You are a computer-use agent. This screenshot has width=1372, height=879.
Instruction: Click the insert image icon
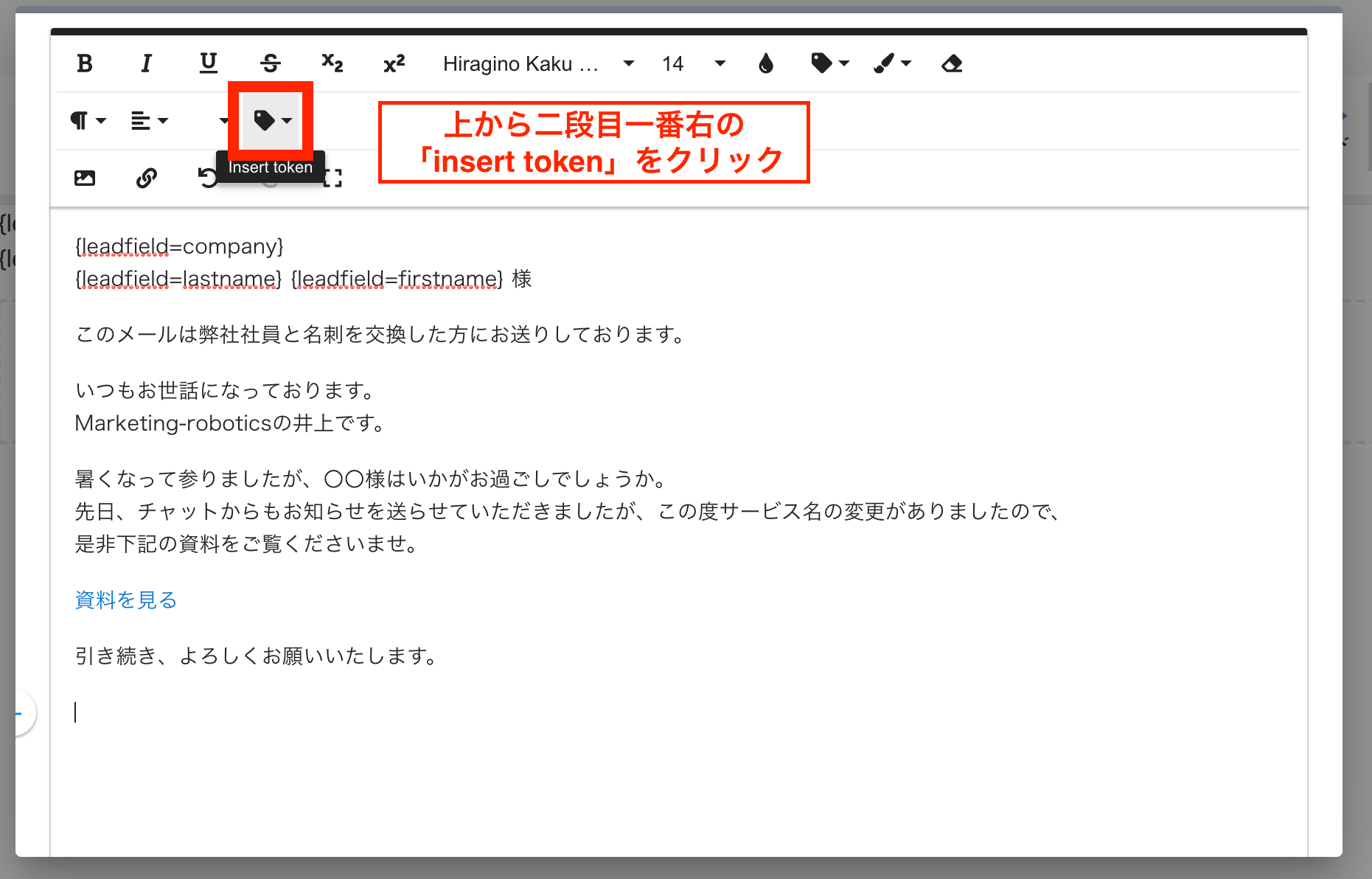[85, 178]
